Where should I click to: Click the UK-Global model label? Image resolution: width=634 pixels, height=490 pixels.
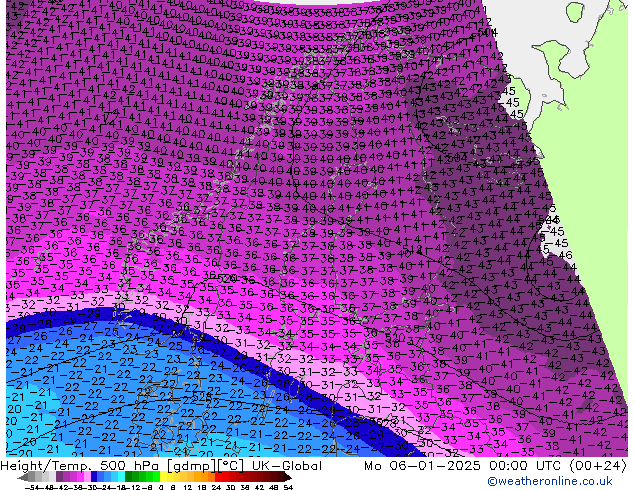point(287,466)
